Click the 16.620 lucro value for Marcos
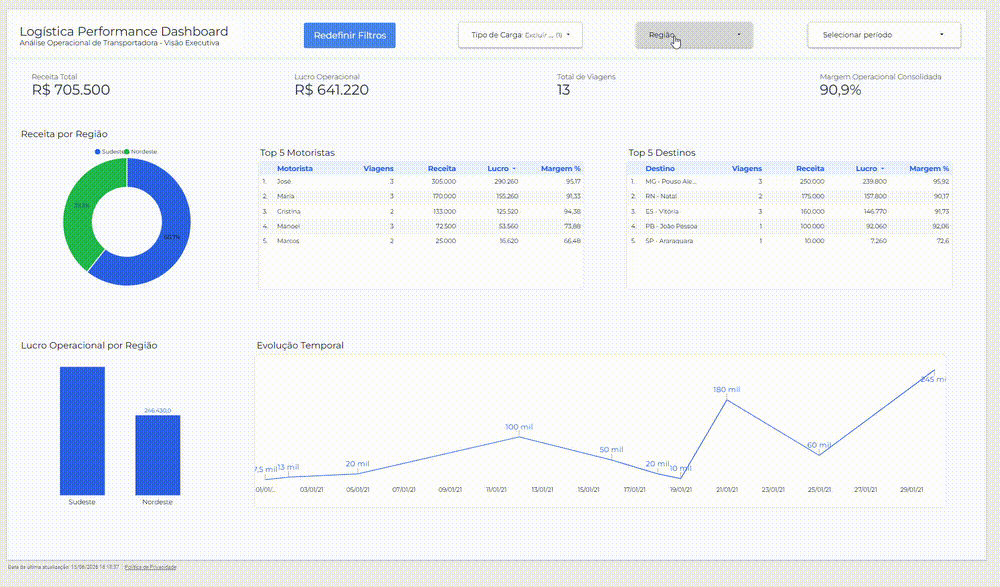 coord(508,241)
